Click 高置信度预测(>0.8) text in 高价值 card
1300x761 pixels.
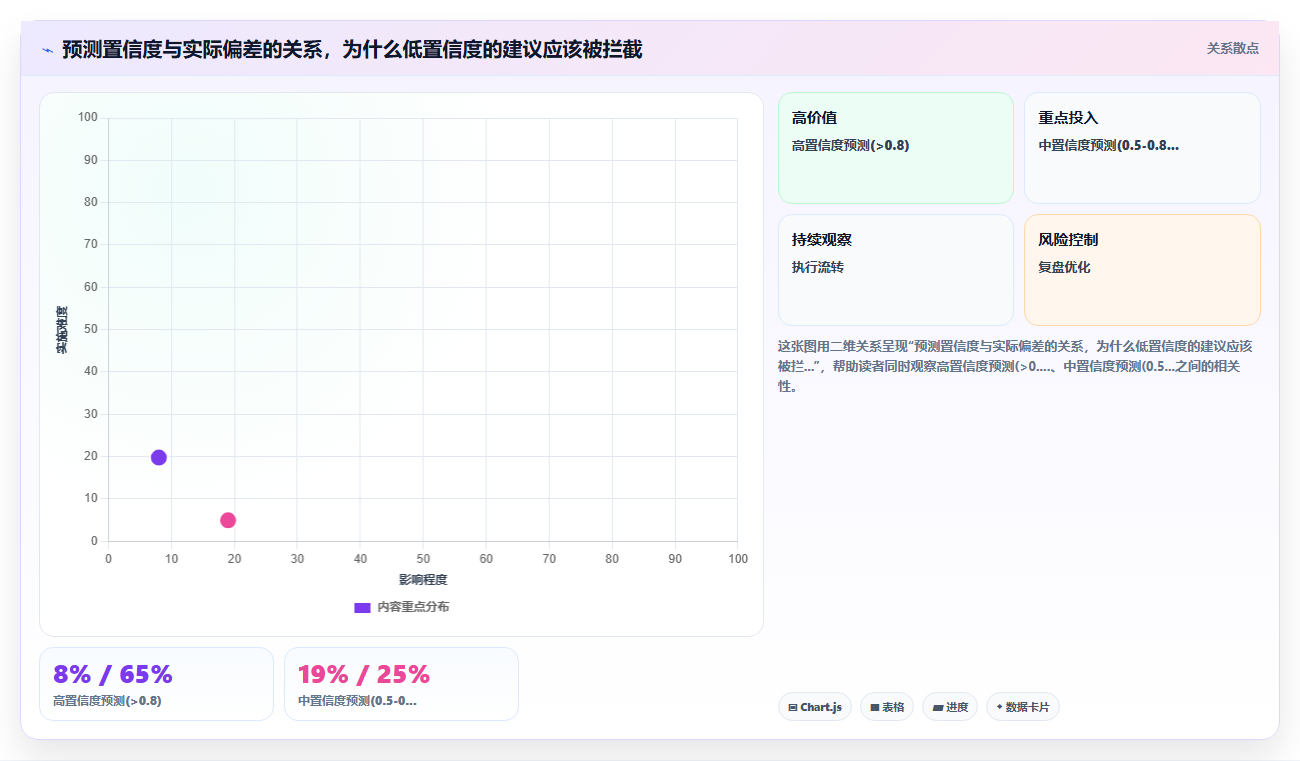tap(850, 145)
